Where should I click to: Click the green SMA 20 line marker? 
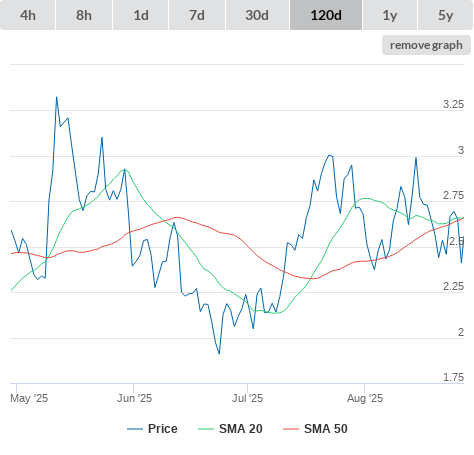206,429
